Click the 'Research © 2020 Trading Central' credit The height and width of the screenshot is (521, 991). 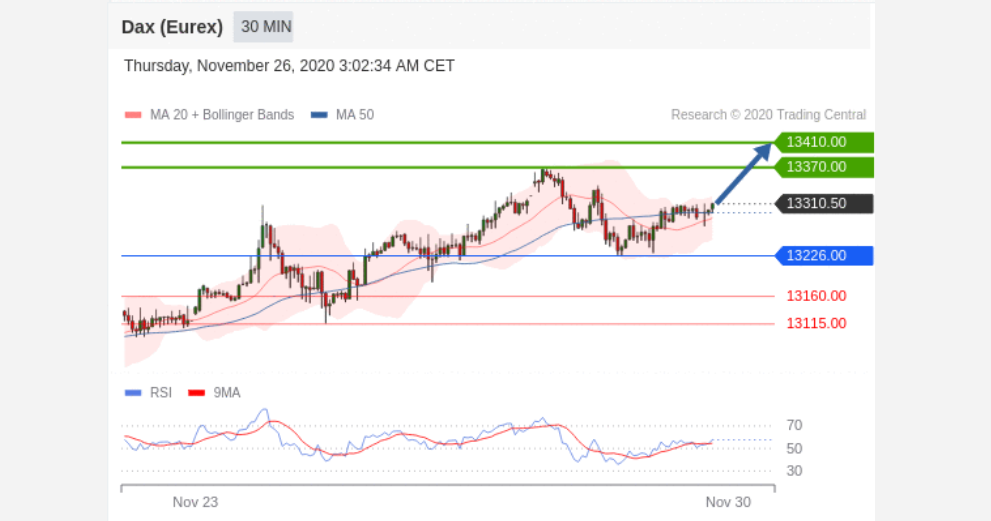point(768,115)
